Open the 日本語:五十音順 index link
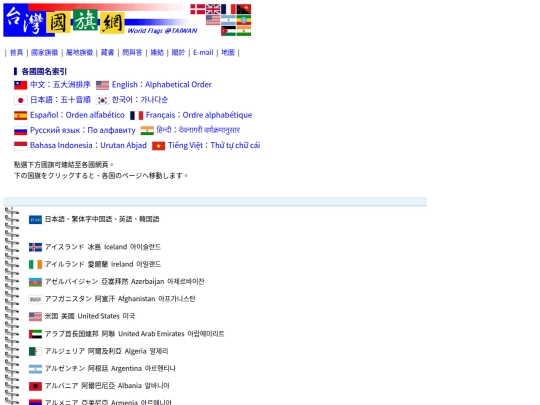540x405 pixels. [60, 100]
